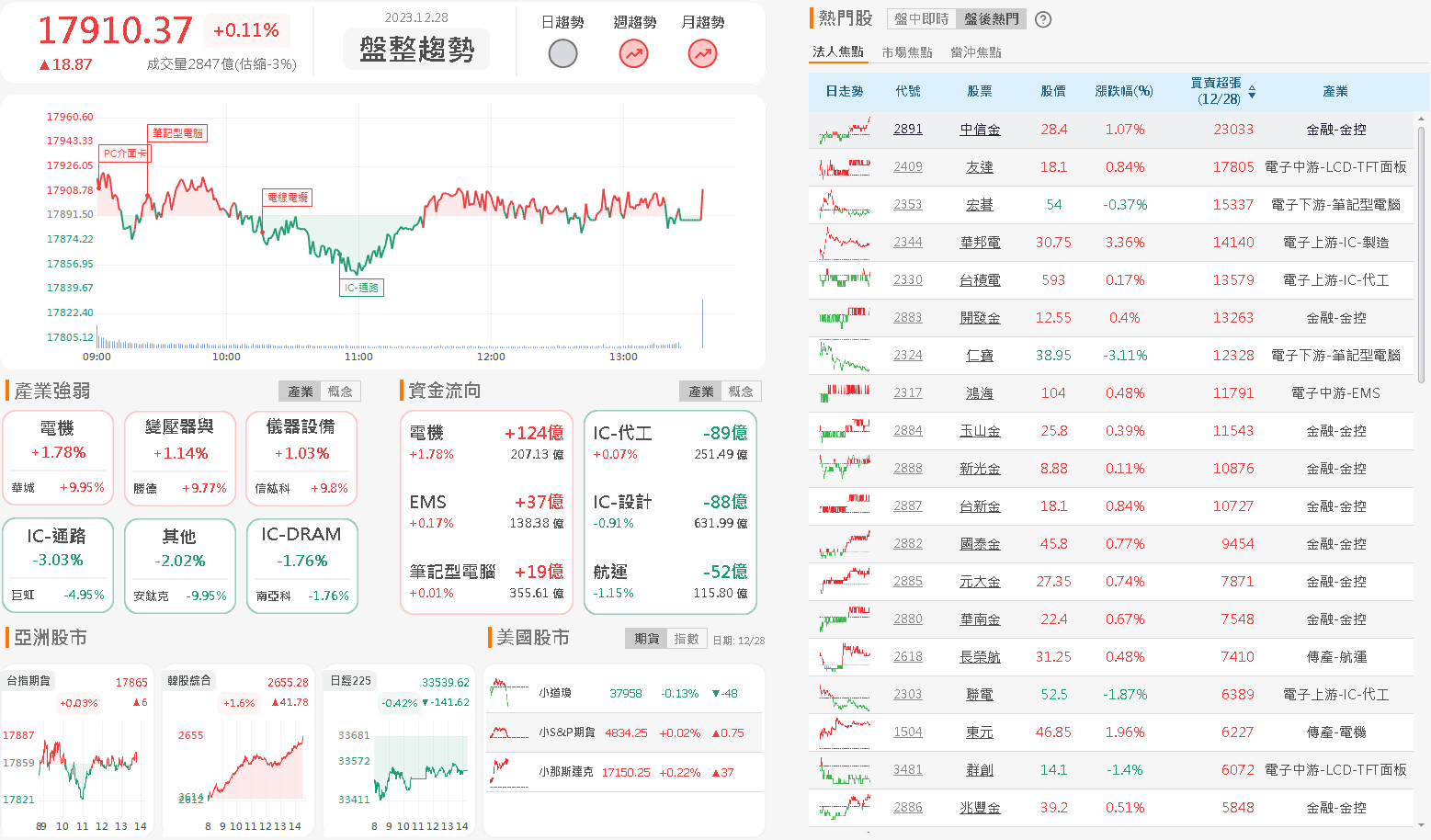Screen dimensions: 1431x840
Task: Select 產業 in the 資金流向 section
Action: pyautogui.click(x=701, y=392)
